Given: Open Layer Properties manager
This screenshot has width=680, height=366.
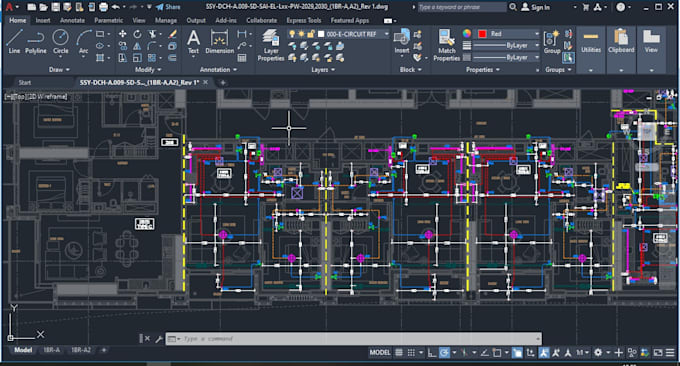Looking at the screenshot, I should pyautogui.click(x=271, y=45).
